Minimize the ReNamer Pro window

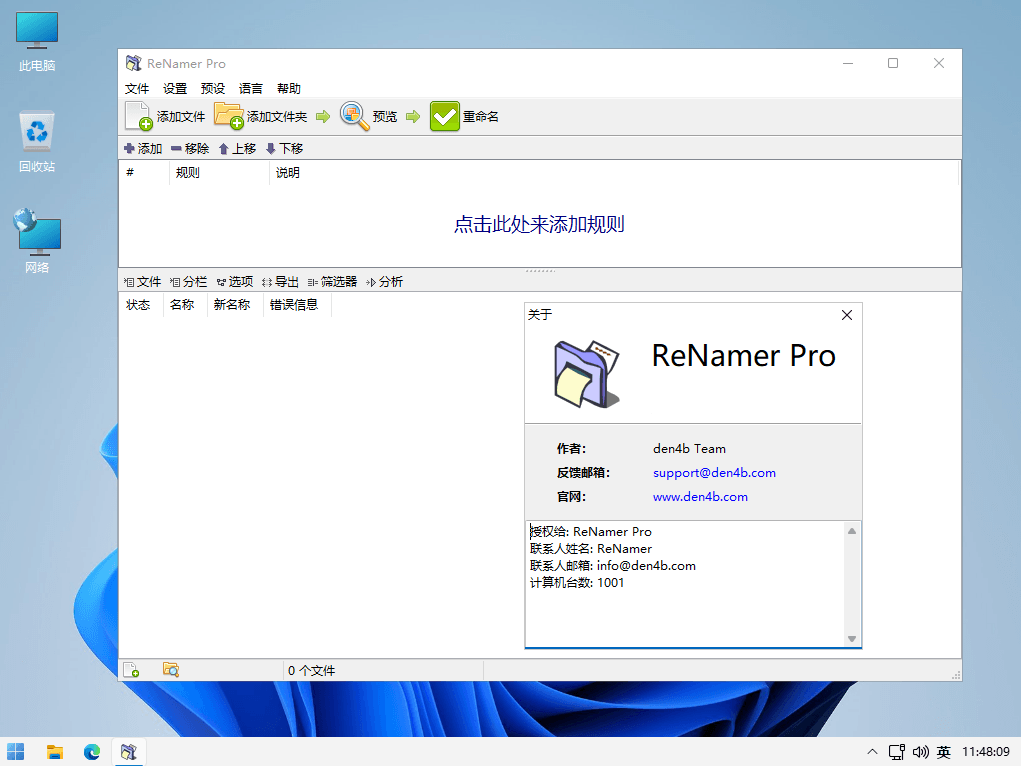point(848,63)
